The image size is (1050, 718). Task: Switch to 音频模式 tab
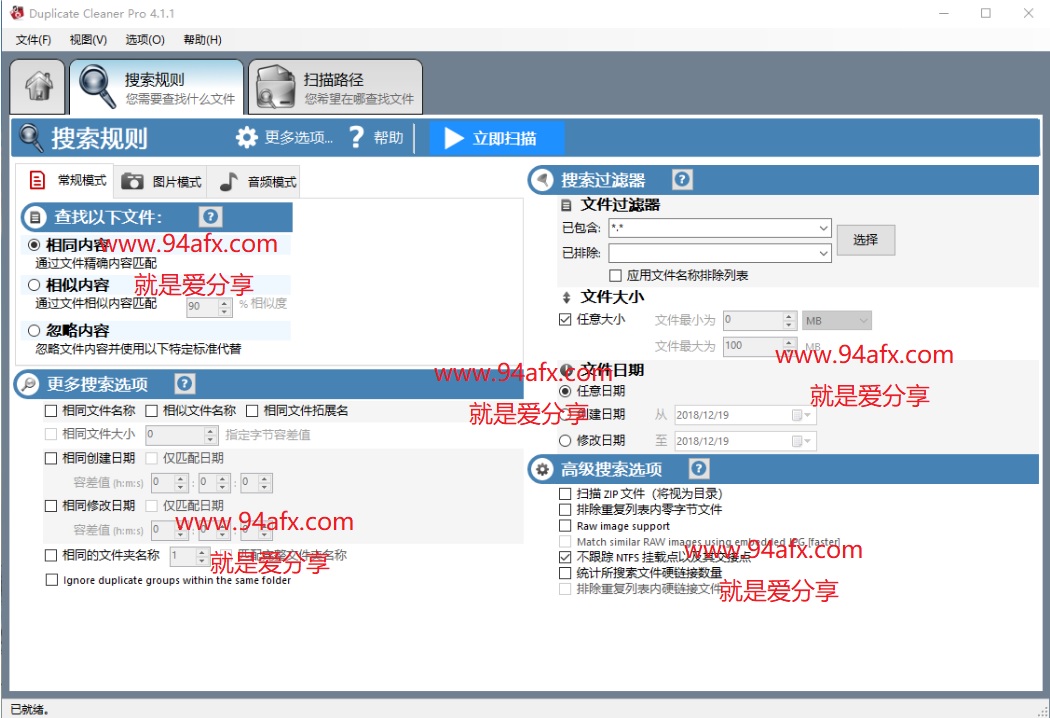254,182
